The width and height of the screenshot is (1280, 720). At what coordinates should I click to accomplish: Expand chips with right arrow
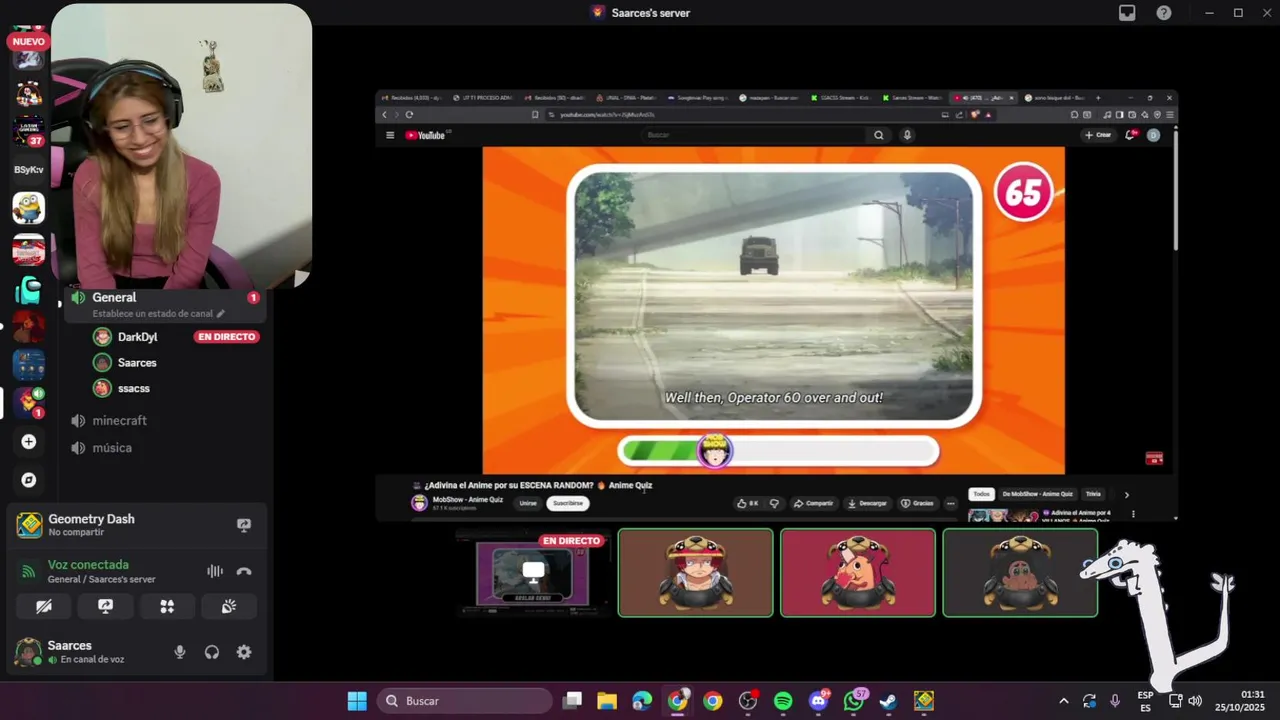pos(1126,494)
